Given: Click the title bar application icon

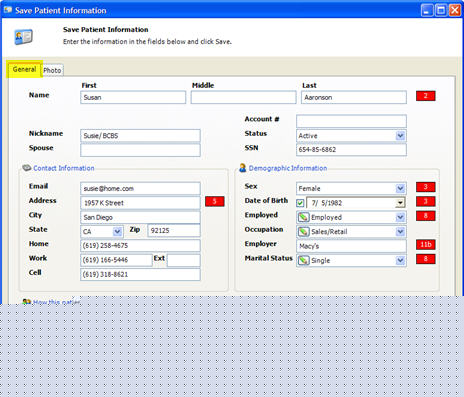Looking at the screenshot, I should 8,10.
